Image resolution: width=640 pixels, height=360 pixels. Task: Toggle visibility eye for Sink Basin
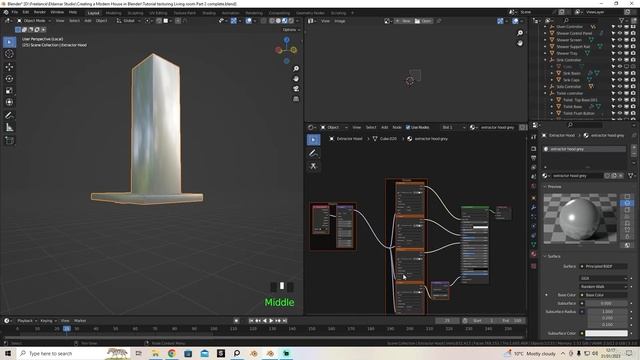tap(620, 73)
